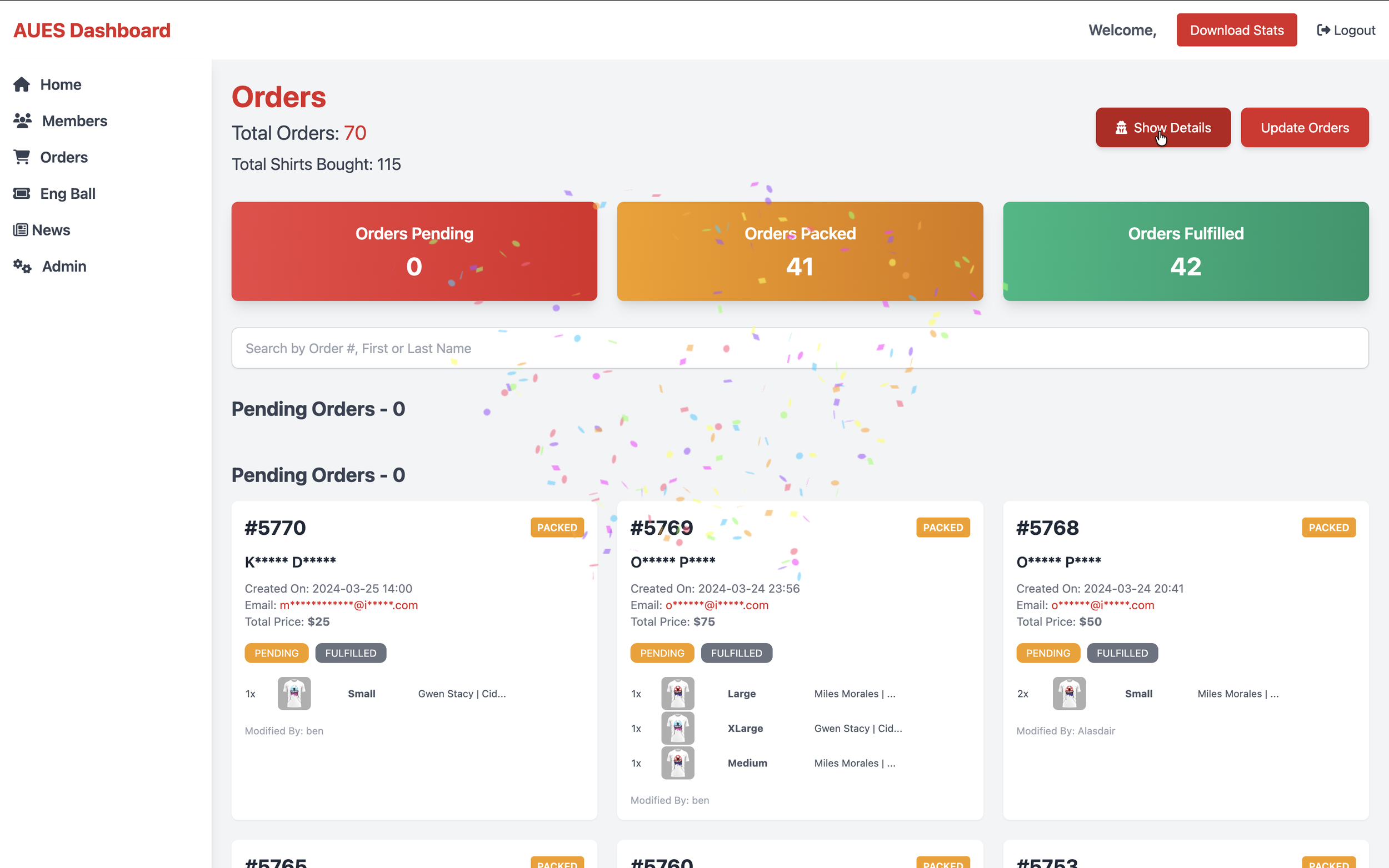This screenshot has height=868, width=1389.
Task: Click the Members people icon
Action: [22, 121]
